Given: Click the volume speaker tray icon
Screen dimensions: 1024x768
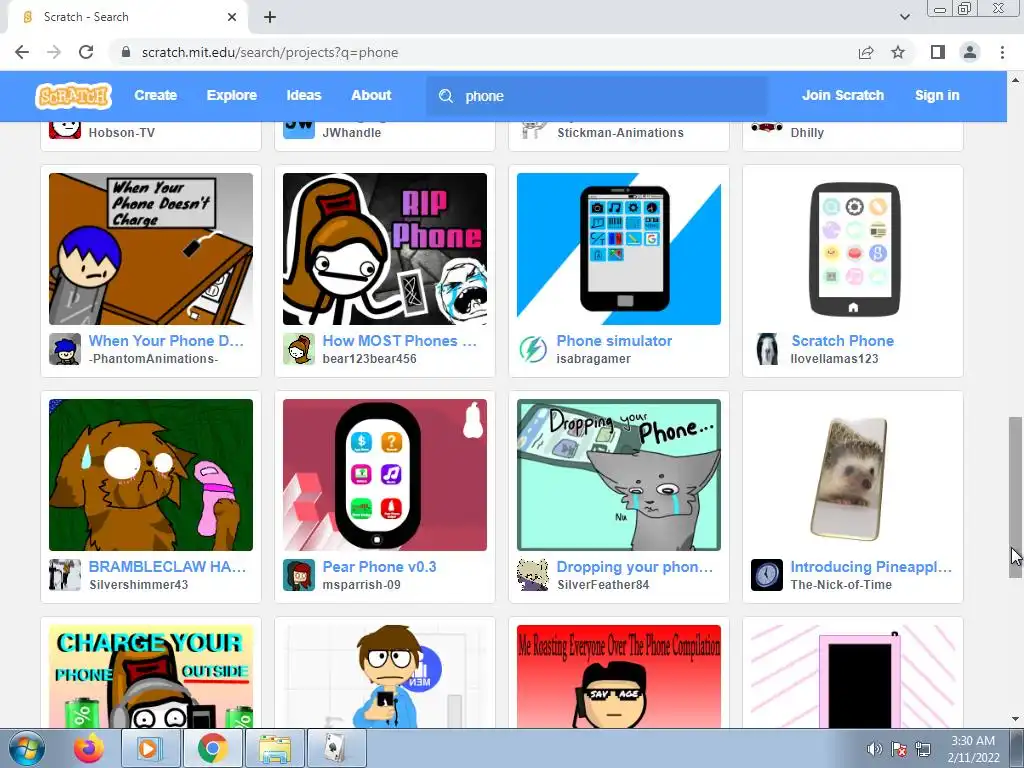Looking at the screenshot, I should (874, 748).
